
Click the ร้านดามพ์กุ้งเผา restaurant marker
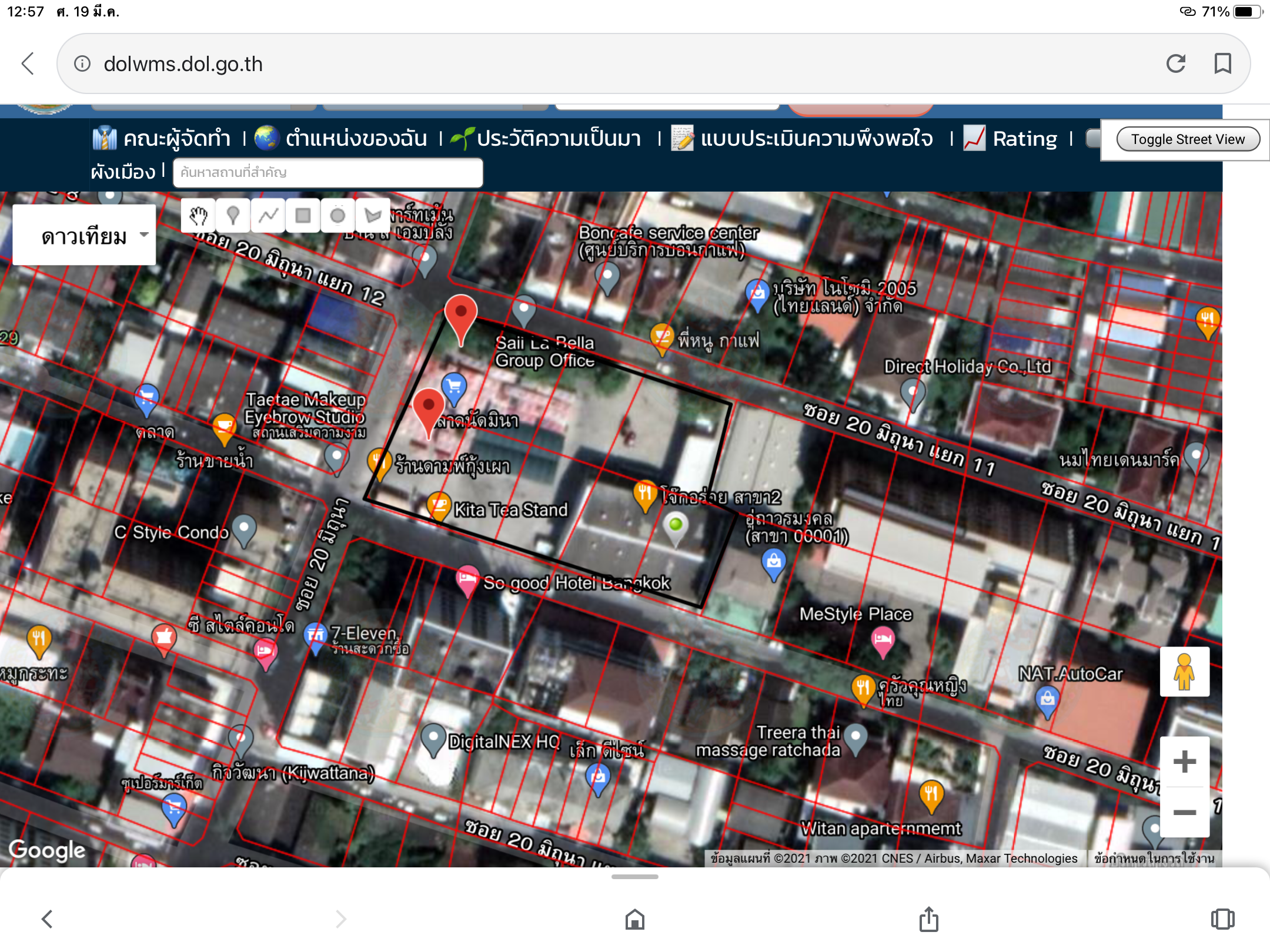pos(379,464)
